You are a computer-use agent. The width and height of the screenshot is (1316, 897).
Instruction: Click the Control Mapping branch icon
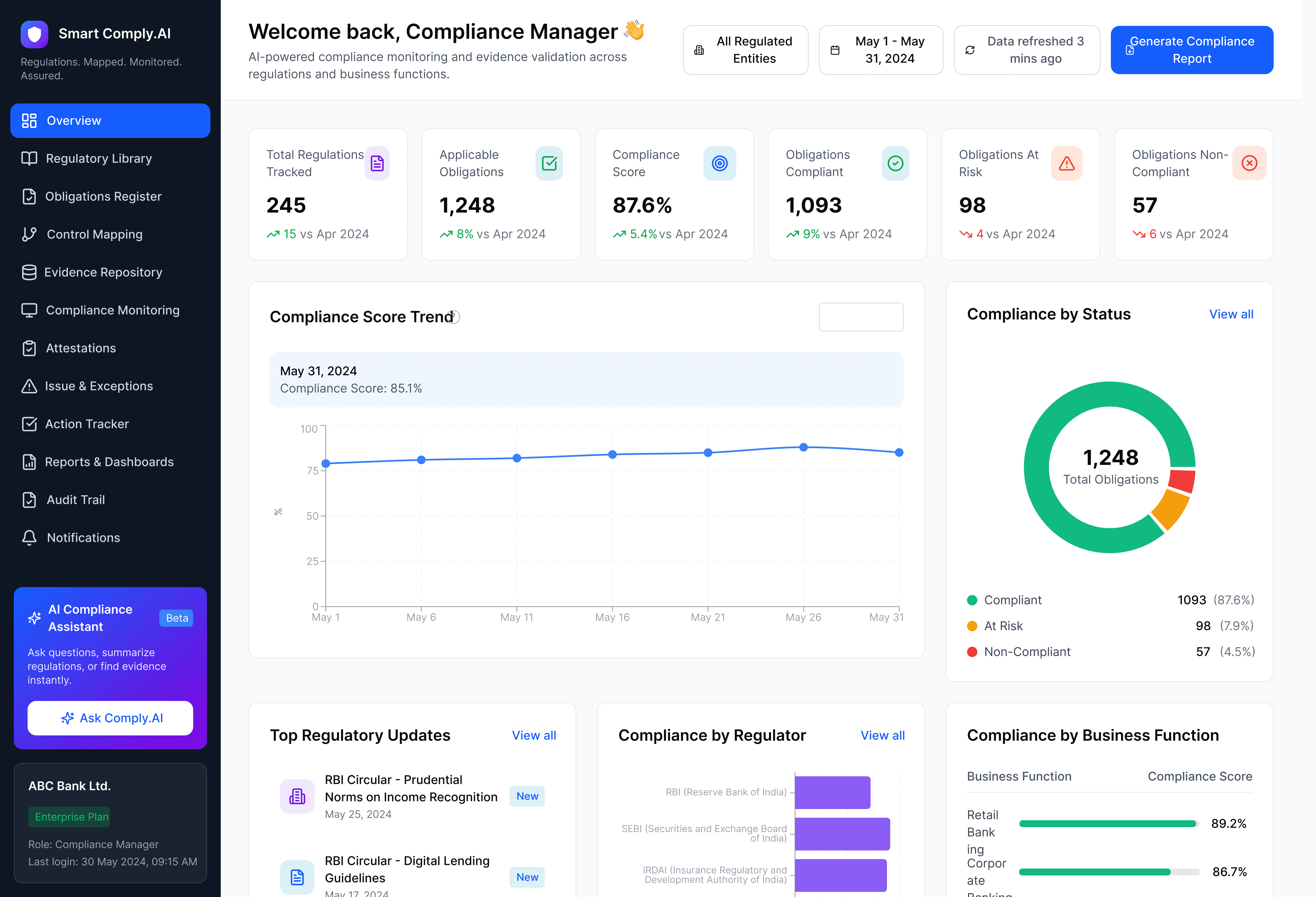tap(29, 234)
